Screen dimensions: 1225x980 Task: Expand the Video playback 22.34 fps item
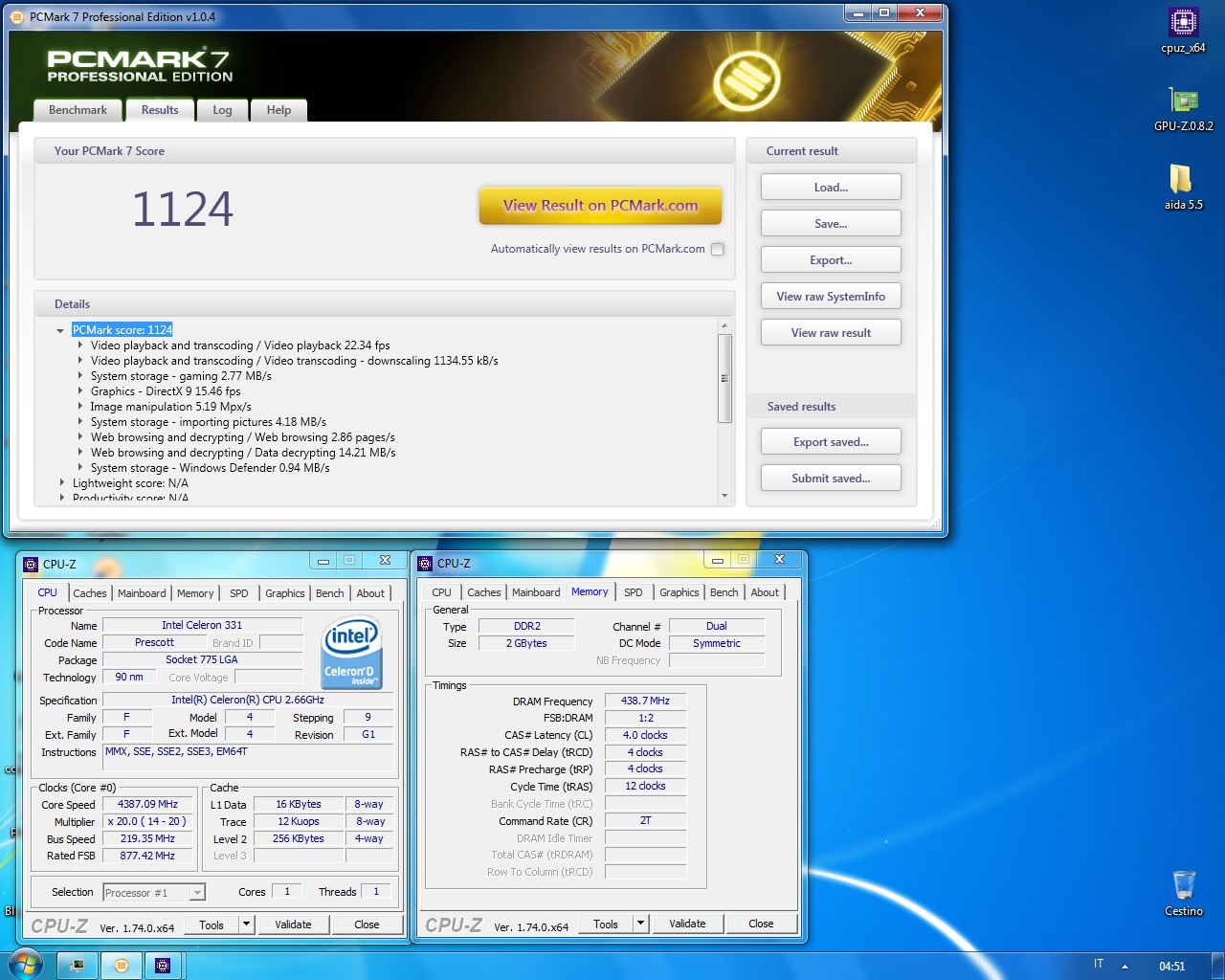80,345
